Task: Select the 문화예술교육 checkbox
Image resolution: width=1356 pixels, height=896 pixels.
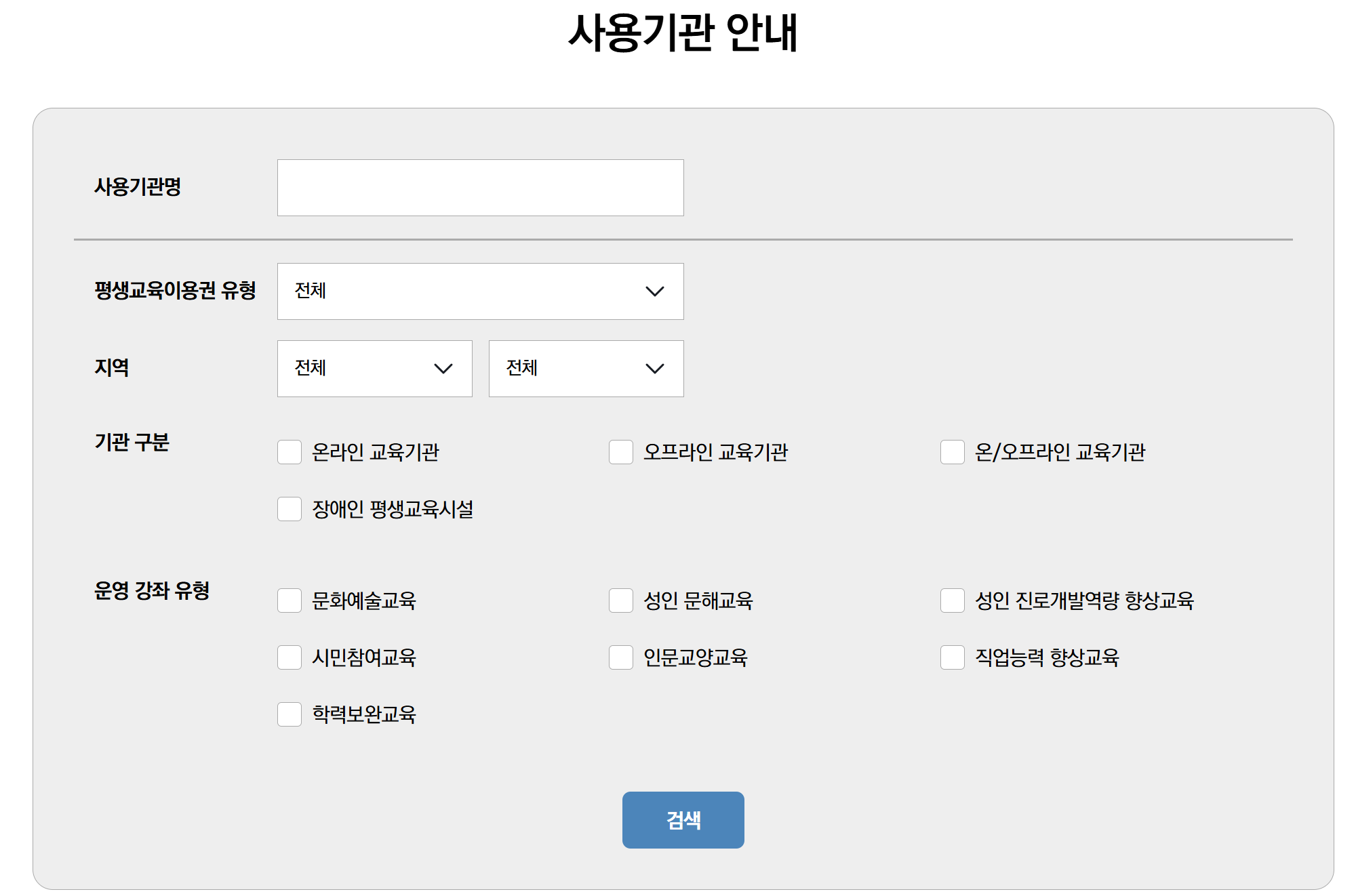Action: 290,600
